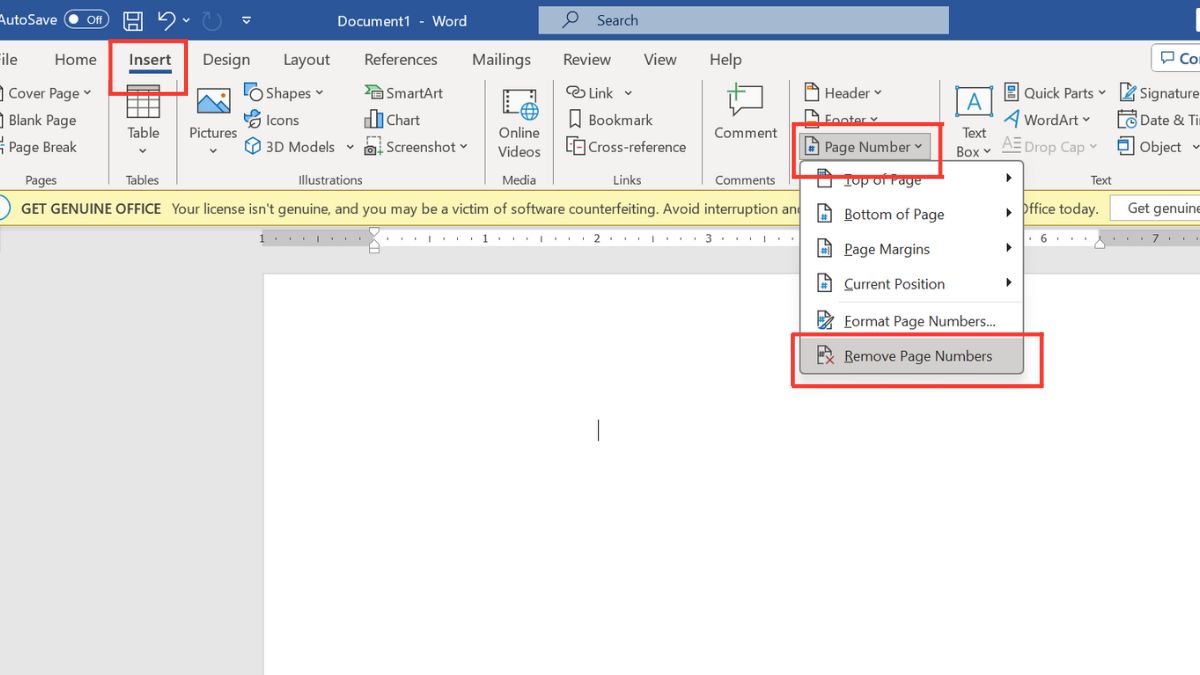Open the Current Position submenu
The width and height of the screenshot is (1200, 675).
(x=912, y=284)
